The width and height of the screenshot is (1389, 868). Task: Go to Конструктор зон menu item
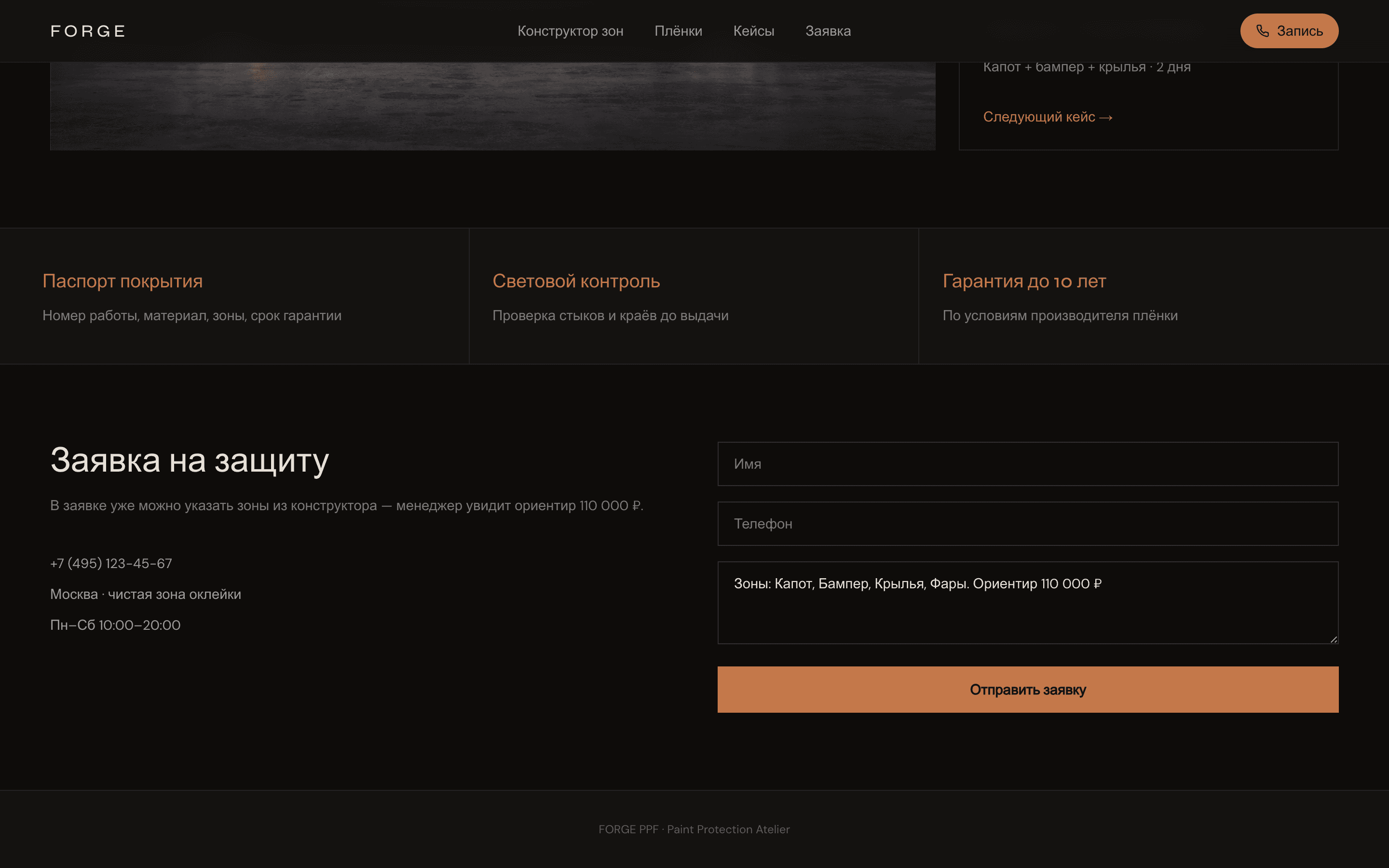click(570, 31)
